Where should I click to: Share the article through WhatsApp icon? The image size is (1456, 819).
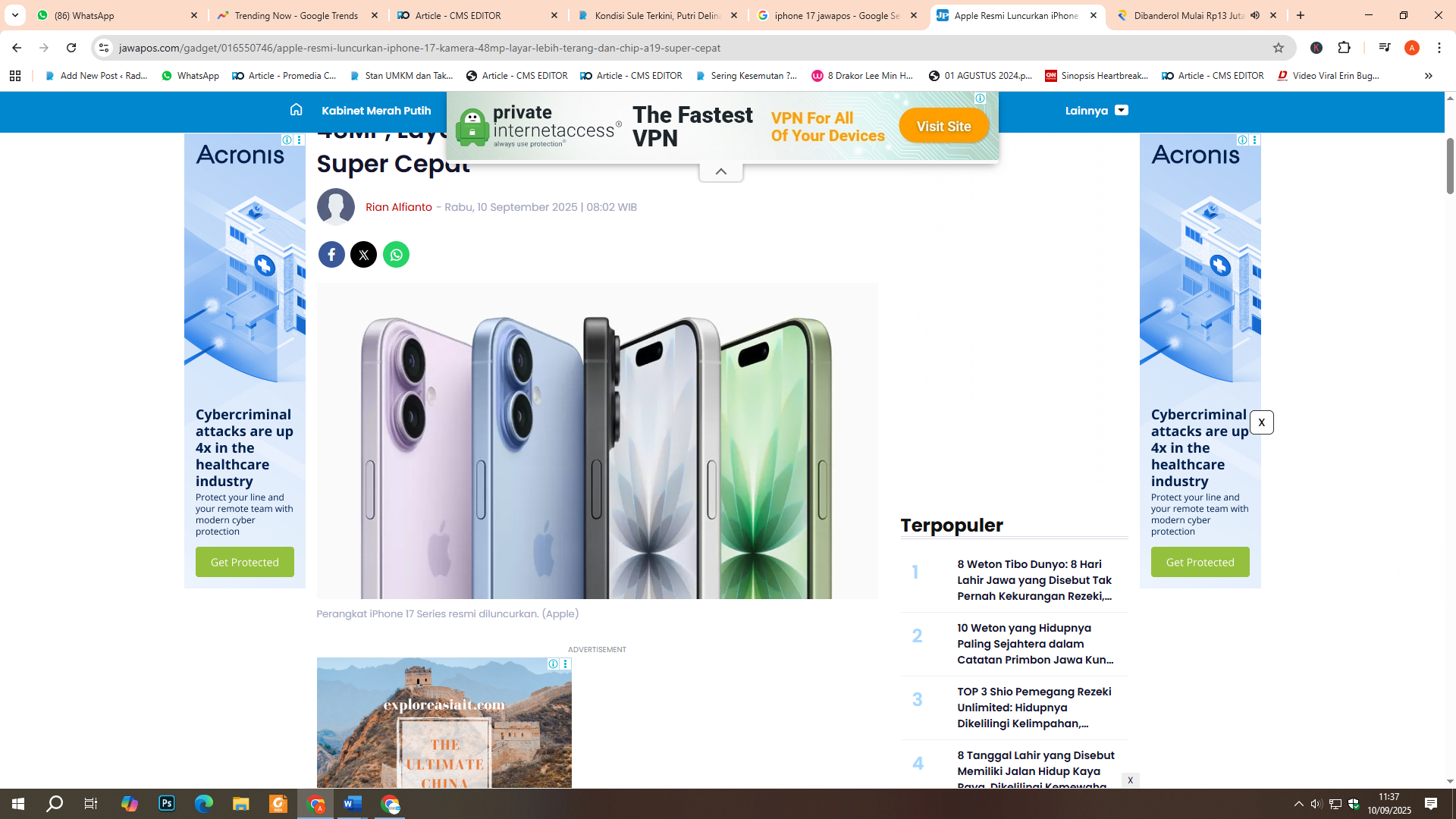click(396, 254)
